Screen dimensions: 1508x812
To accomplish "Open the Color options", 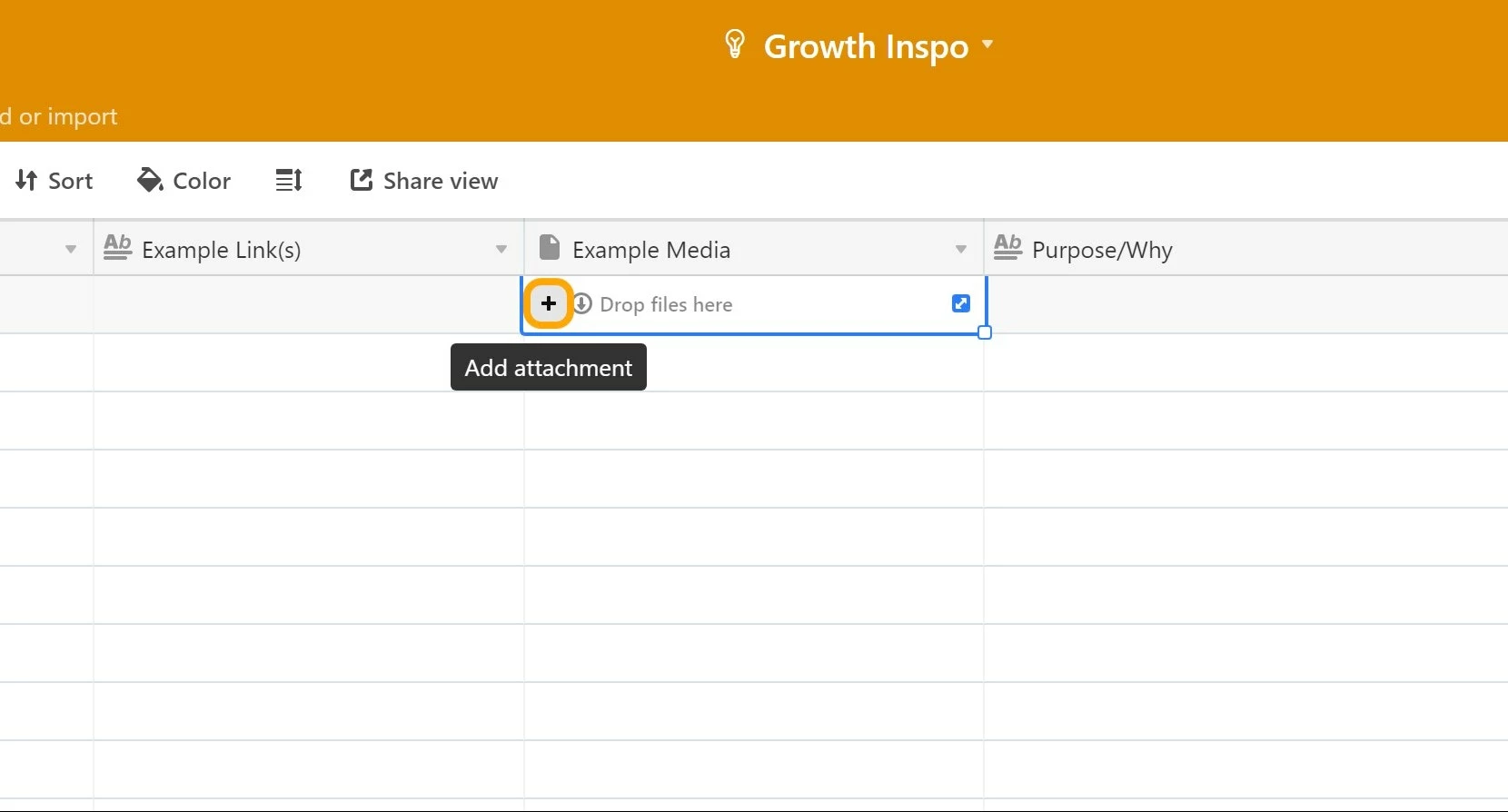I will pyautogui.click(x=184, y=181).
